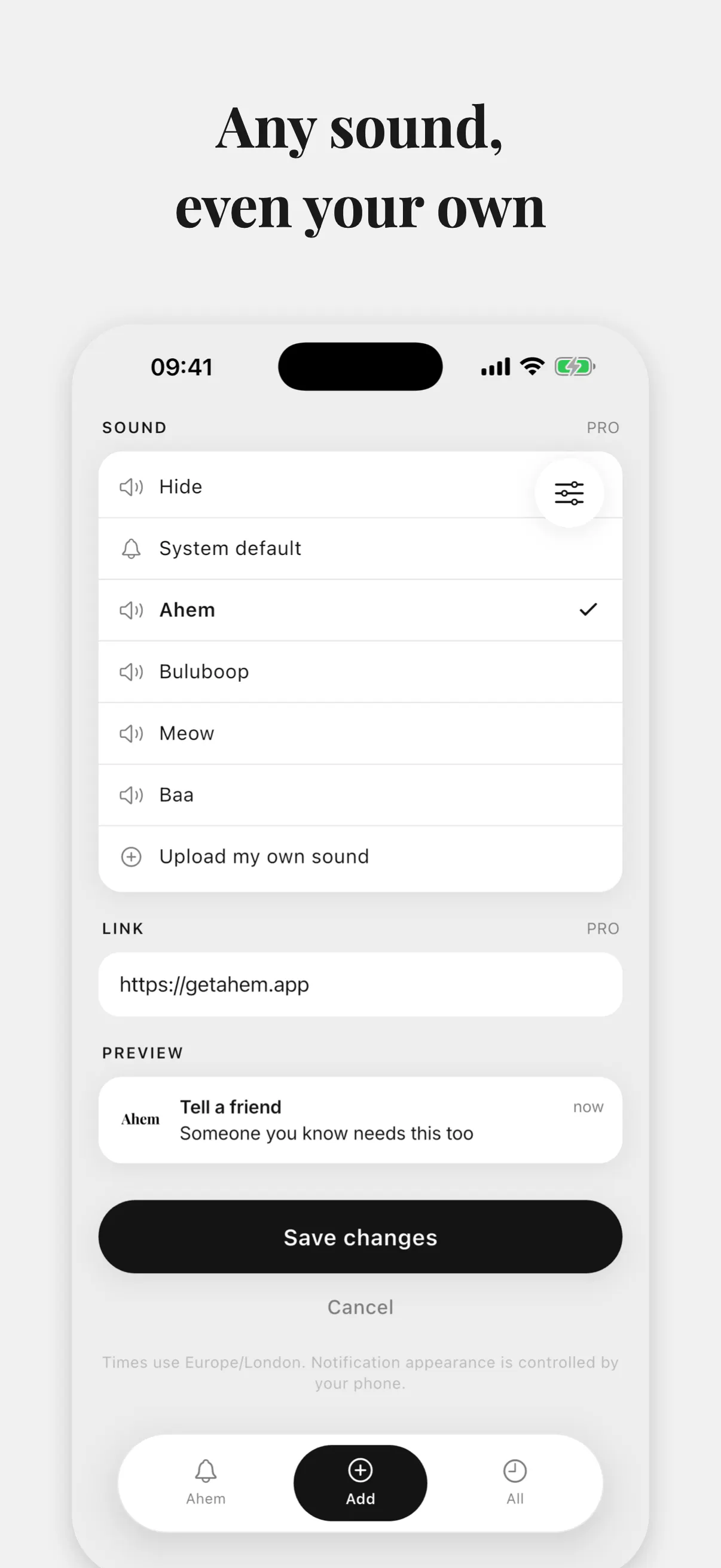Image resolution: width=721 pixels, height=1568 pixels.
Task: Click plus icon beside Upload my own sound
Action: (x=131, y=856)
